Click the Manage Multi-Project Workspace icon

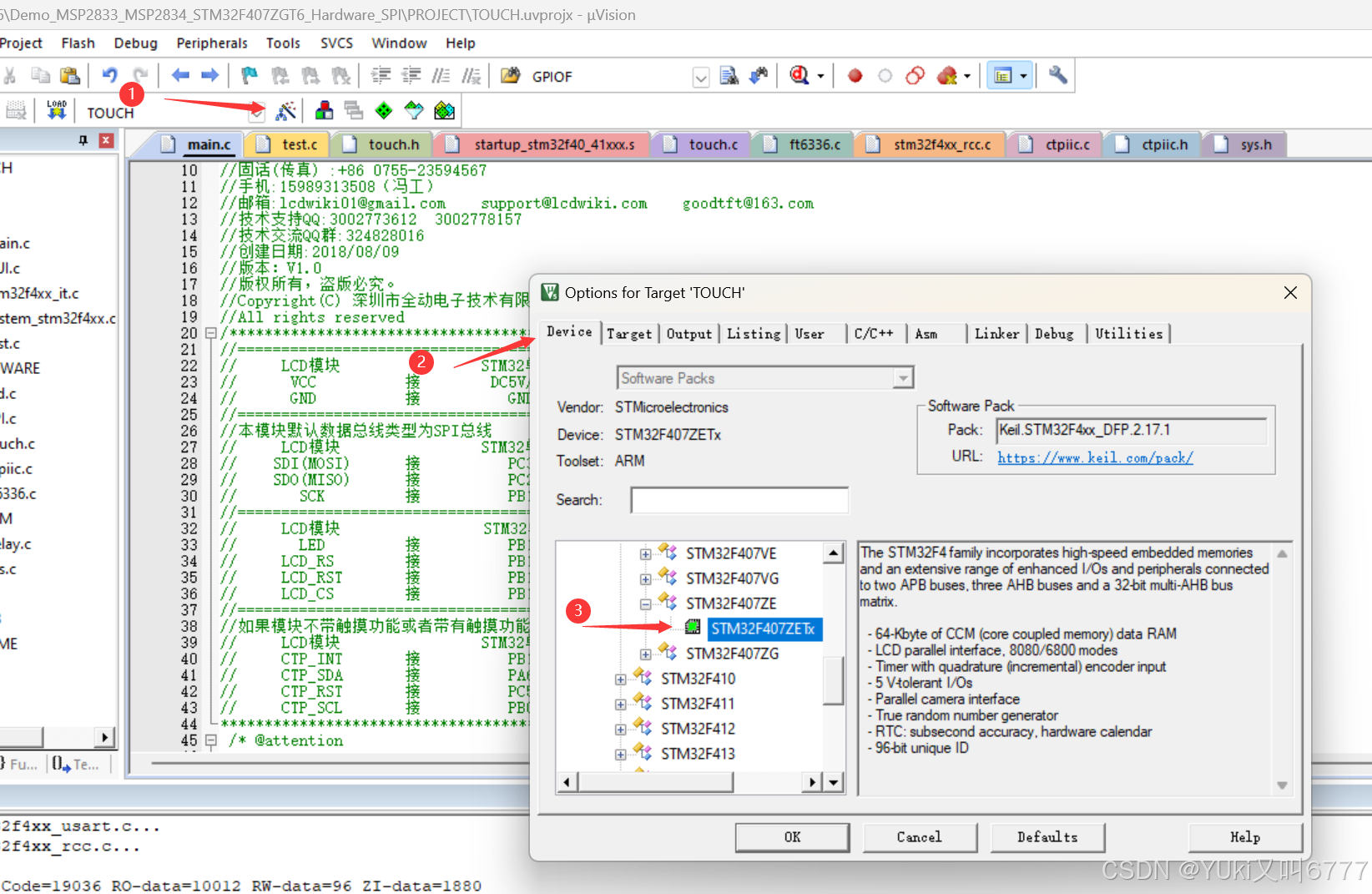[354, 110]
